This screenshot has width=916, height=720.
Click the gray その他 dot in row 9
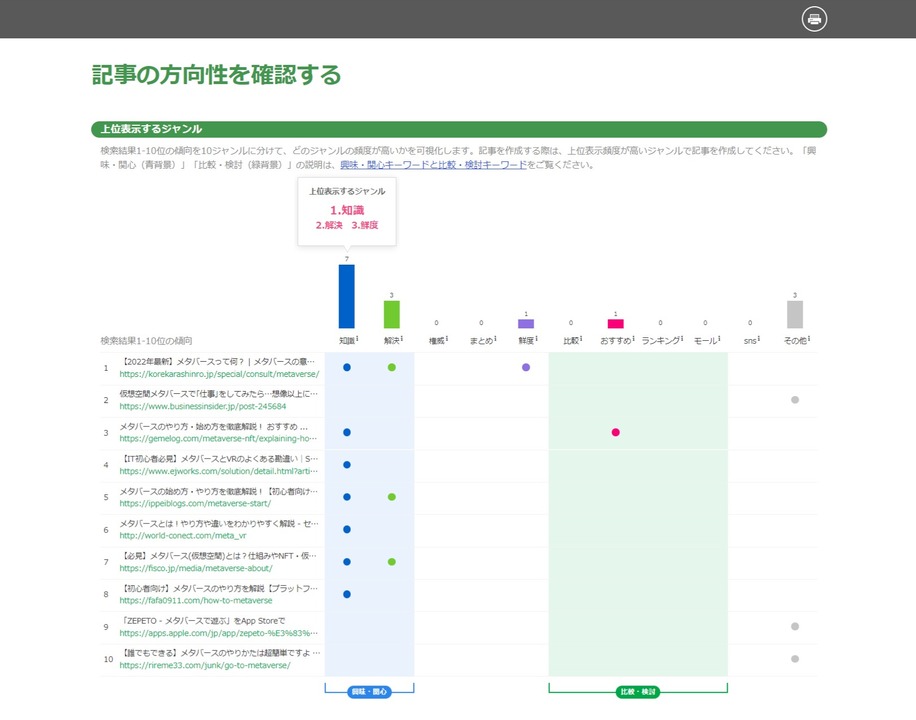pos(794,626)
